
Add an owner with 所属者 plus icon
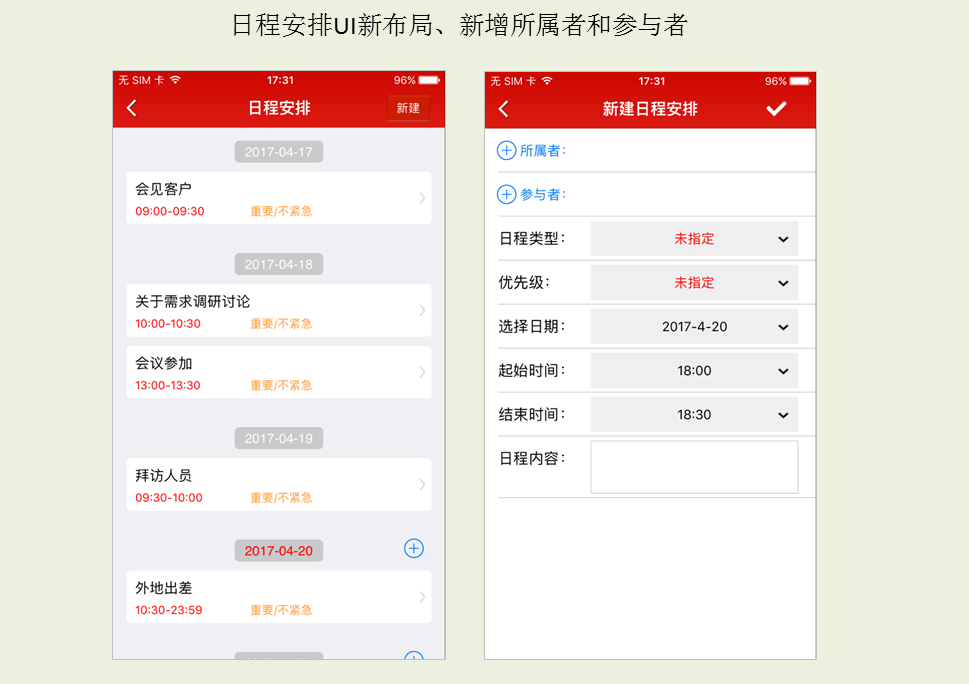point(507,150)
